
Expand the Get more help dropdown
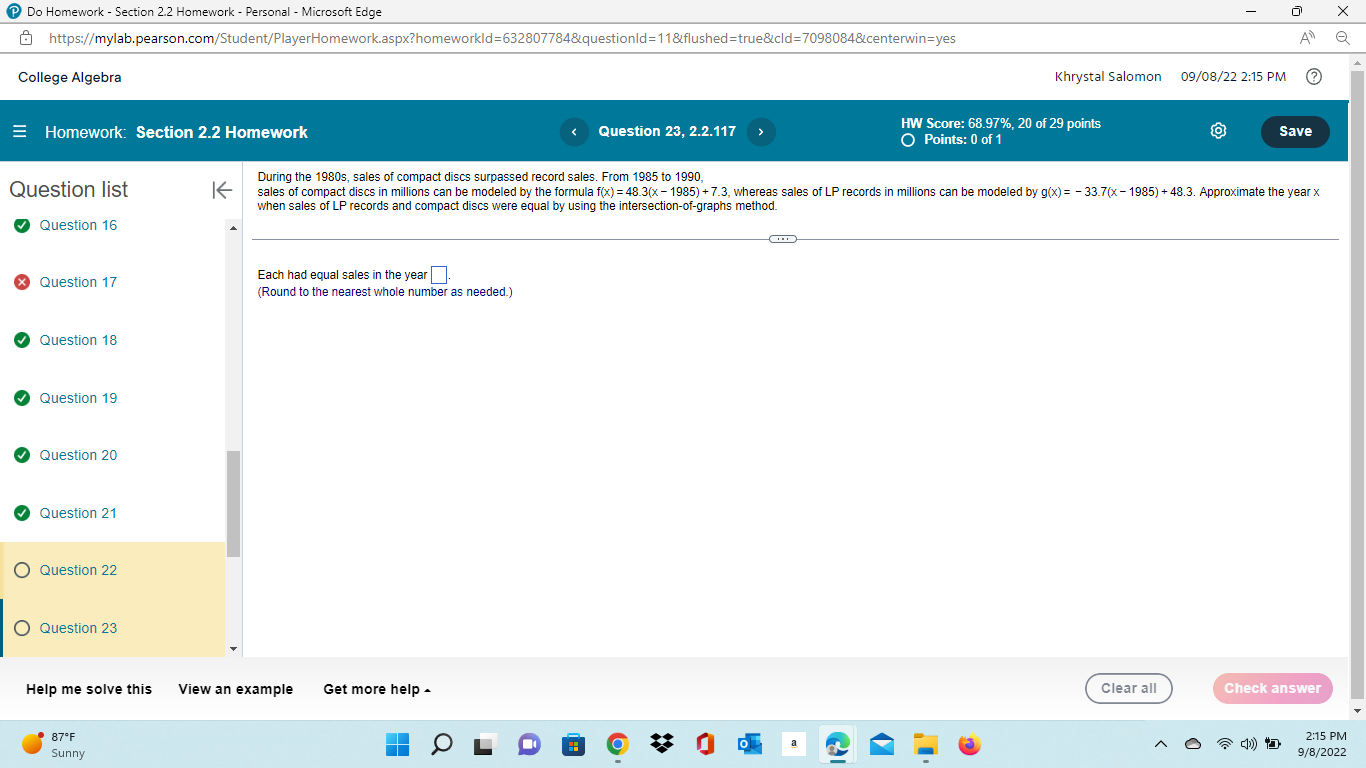pos(376,689)
